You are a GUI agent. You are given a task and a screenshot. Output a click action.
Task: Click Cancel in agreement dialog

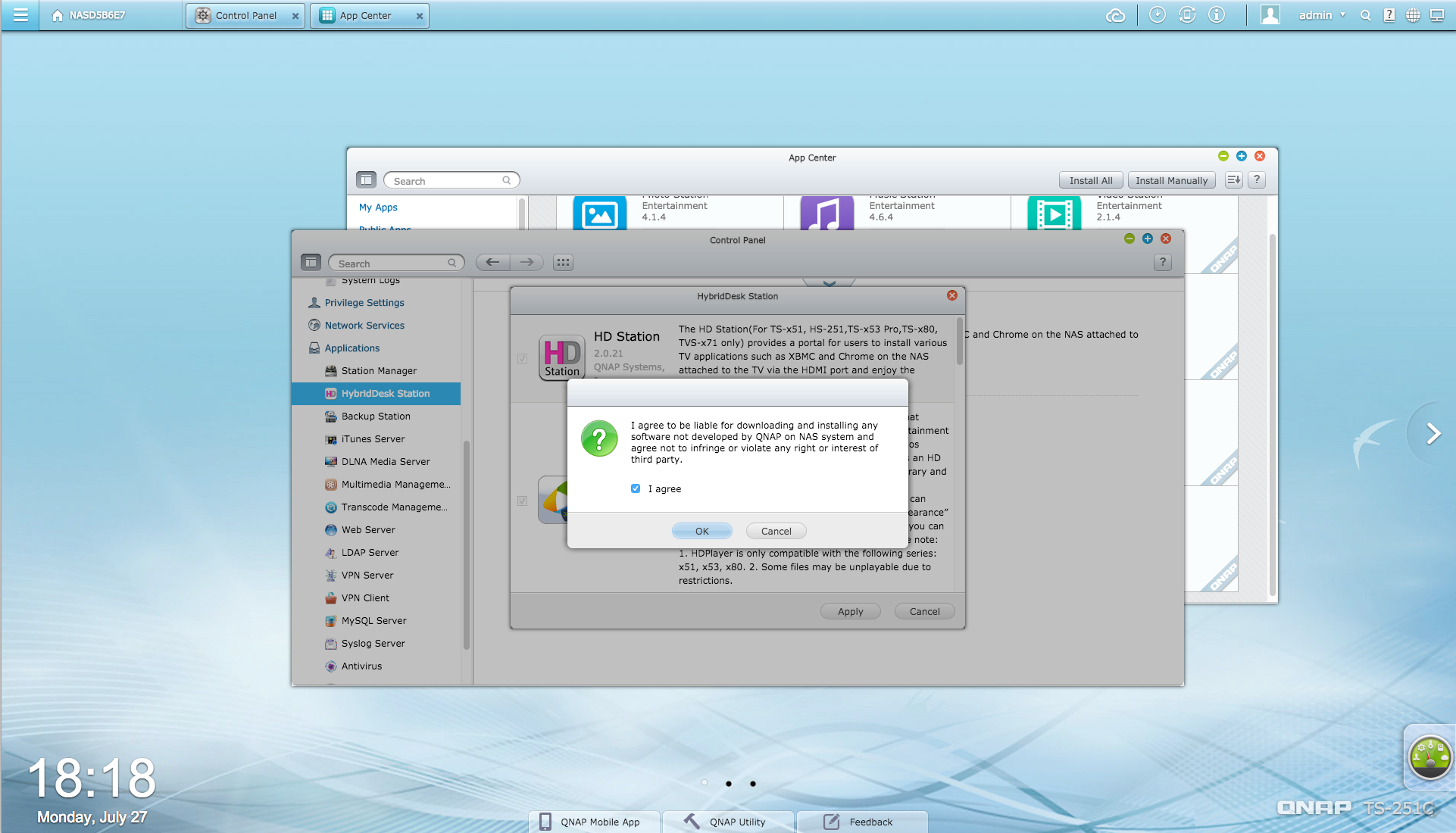pos(776,531)
